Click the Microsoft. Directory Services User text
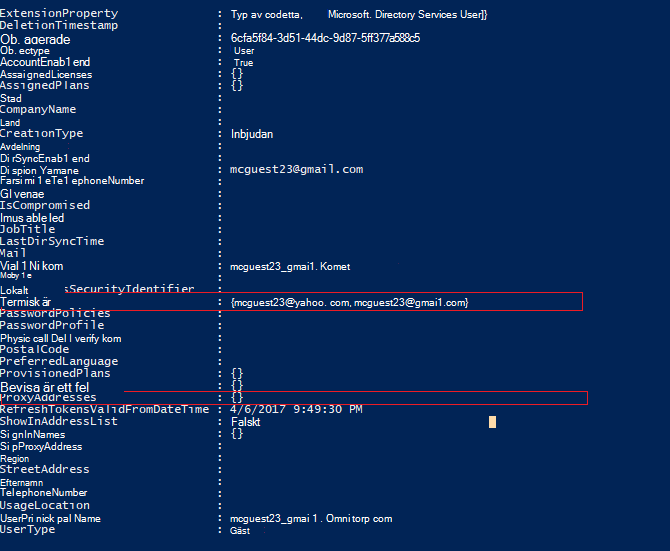The image size is (670, 551). 408,15
